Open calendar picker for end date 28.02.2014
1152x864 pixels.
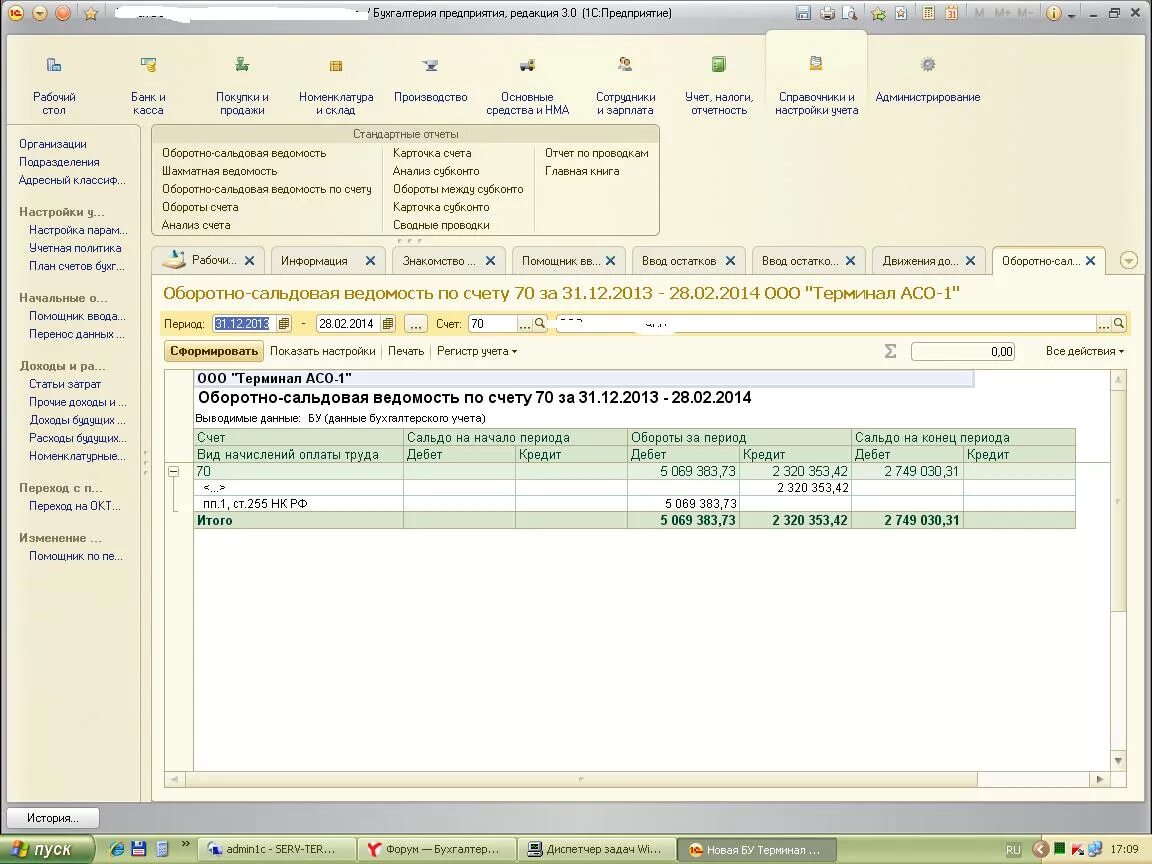pyautogui.click(x=388, y=323)
